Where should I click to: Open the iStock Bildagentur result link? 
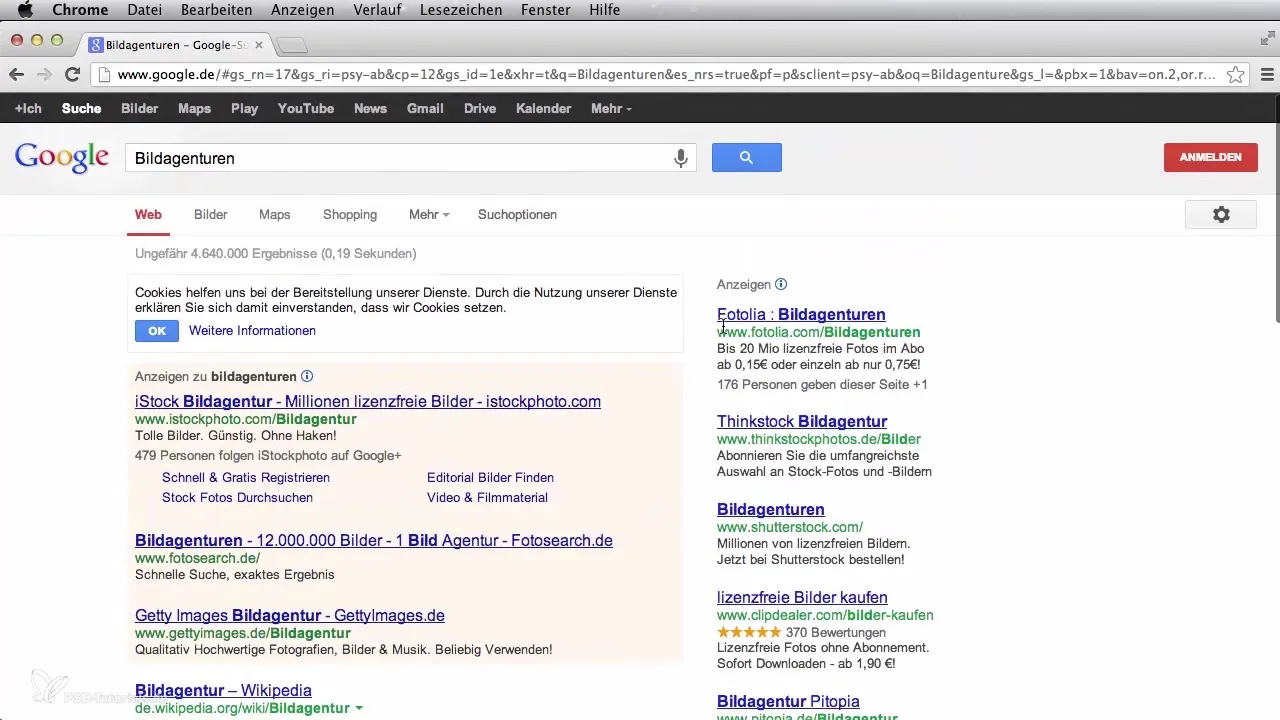tap(368, 402)
